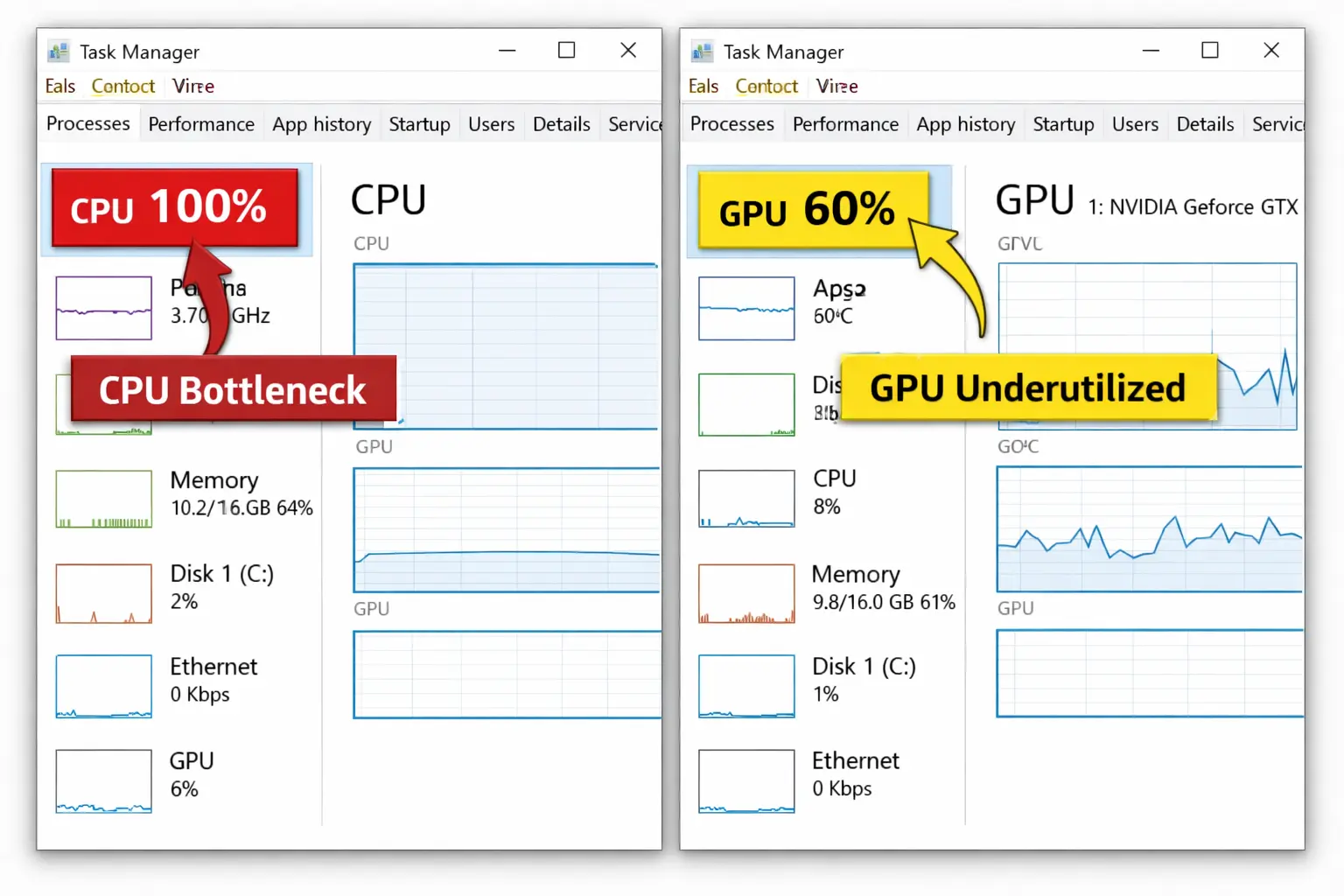This screenshot has height=896, width=1344.
Task: Switch to the Processes tab
Action: pos(87,123)
